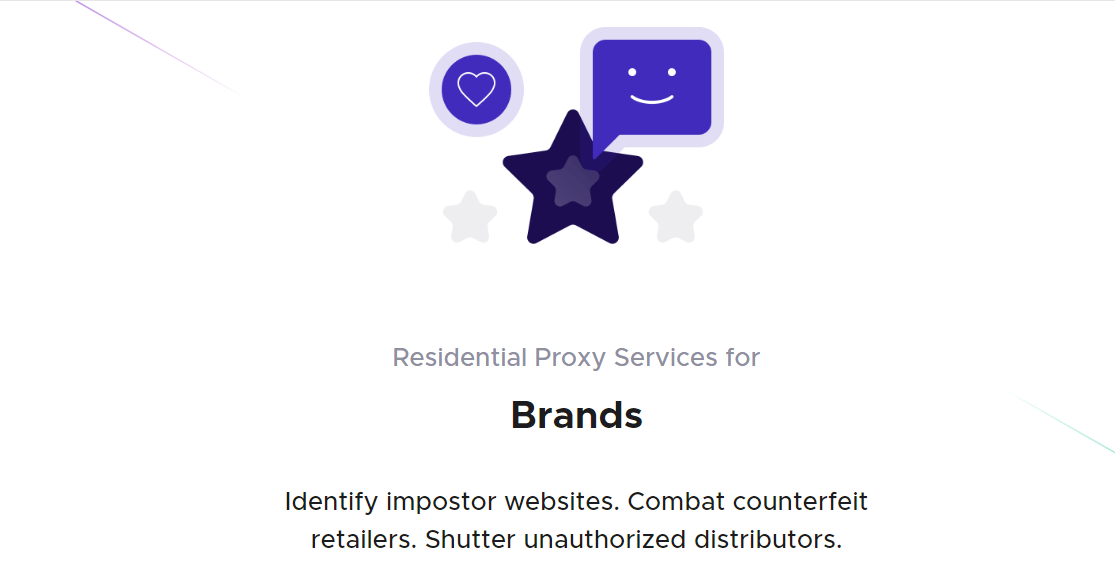Click the small gray star right of the big star
The height and width of the screenshot is (570, 1115).
pyautogui.click(x=676, y=217)
